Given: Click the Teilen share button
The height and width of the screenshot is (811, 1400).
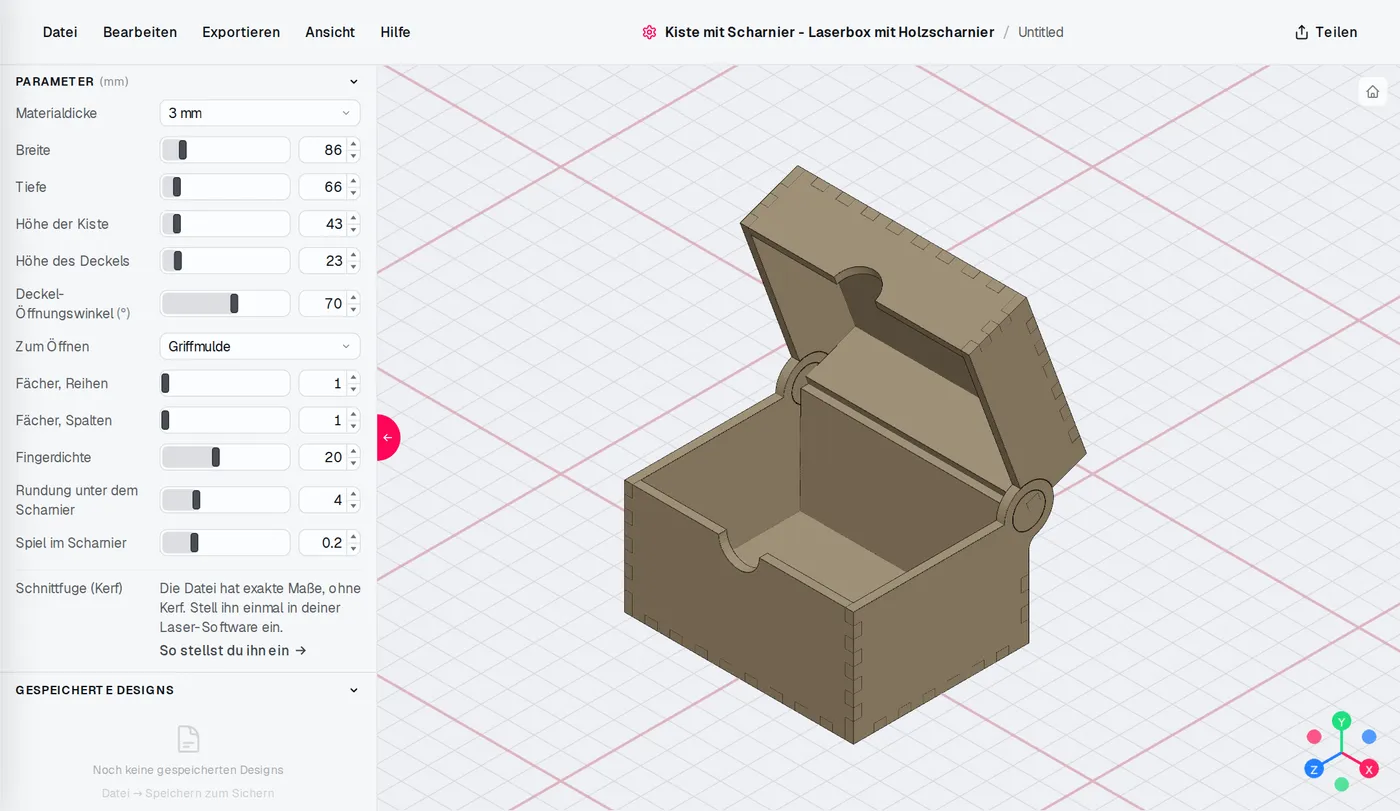Looking at the screenshot, I should 1326,32.
